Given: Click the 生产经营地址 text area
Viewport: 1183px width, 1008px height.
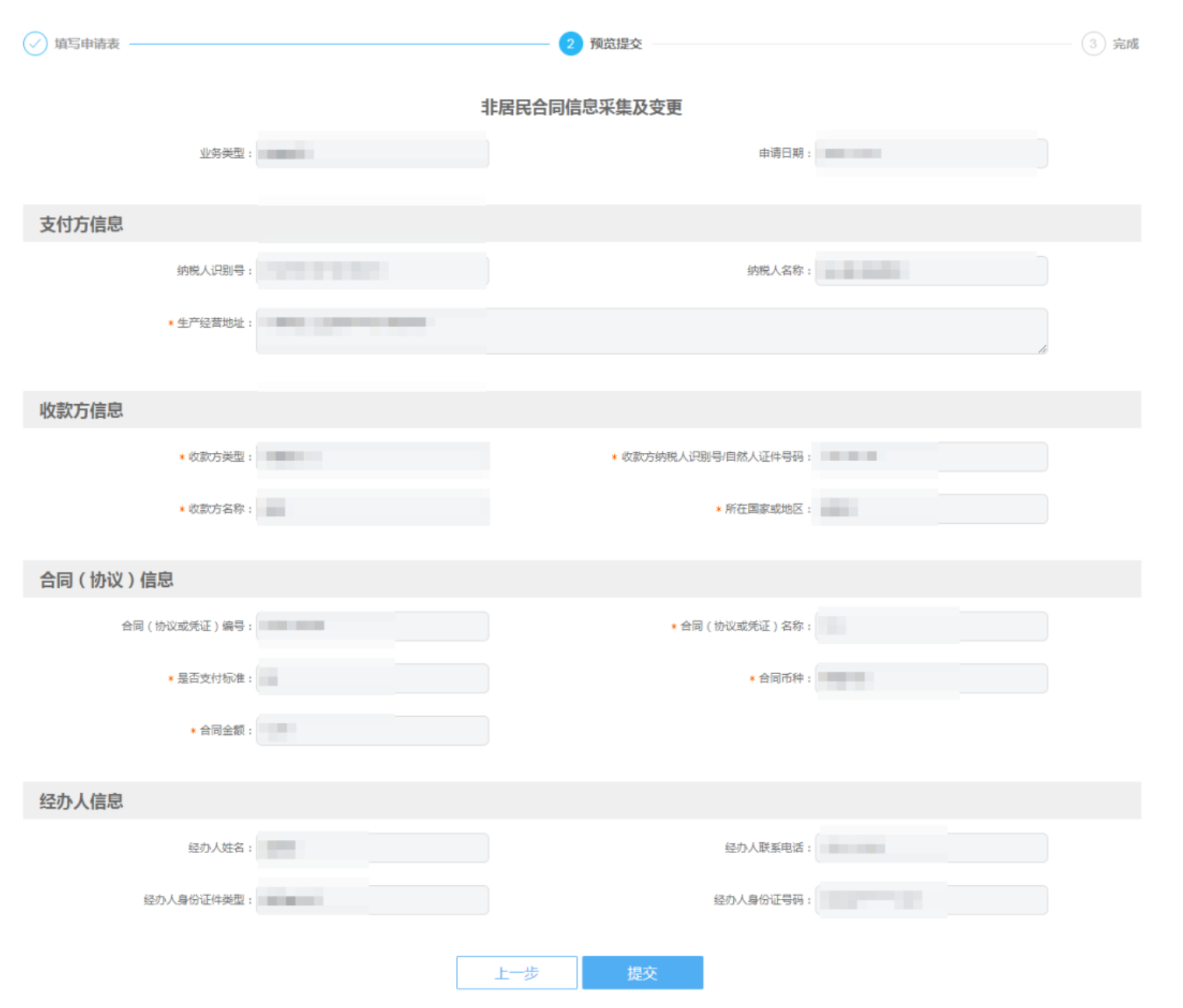Looking at the screenshot, I should click(652, 331).
